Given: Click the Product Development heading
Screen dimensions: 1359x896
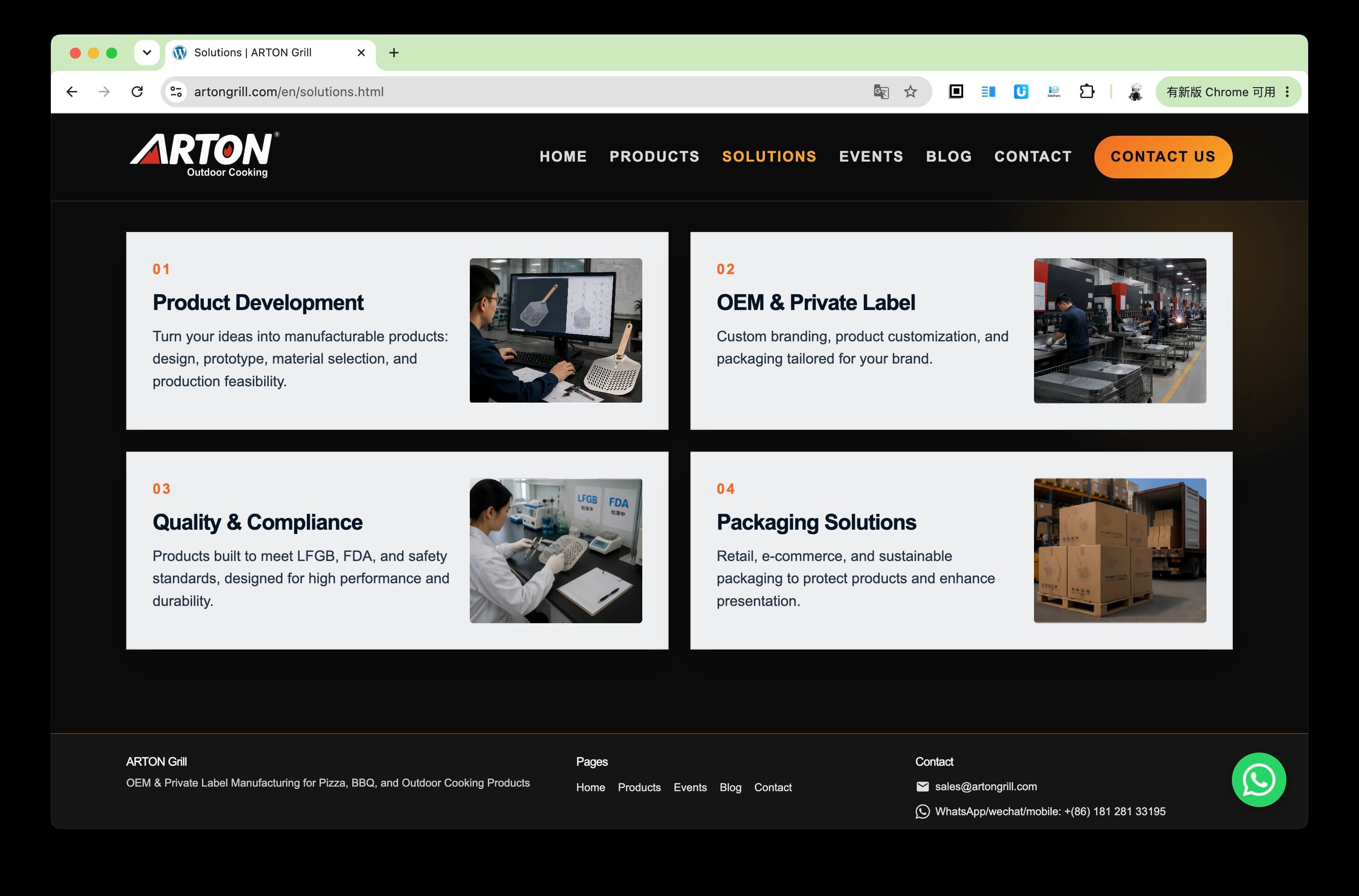Looking at the screenshot, I should pyautogui.click(x=258, y=303).
